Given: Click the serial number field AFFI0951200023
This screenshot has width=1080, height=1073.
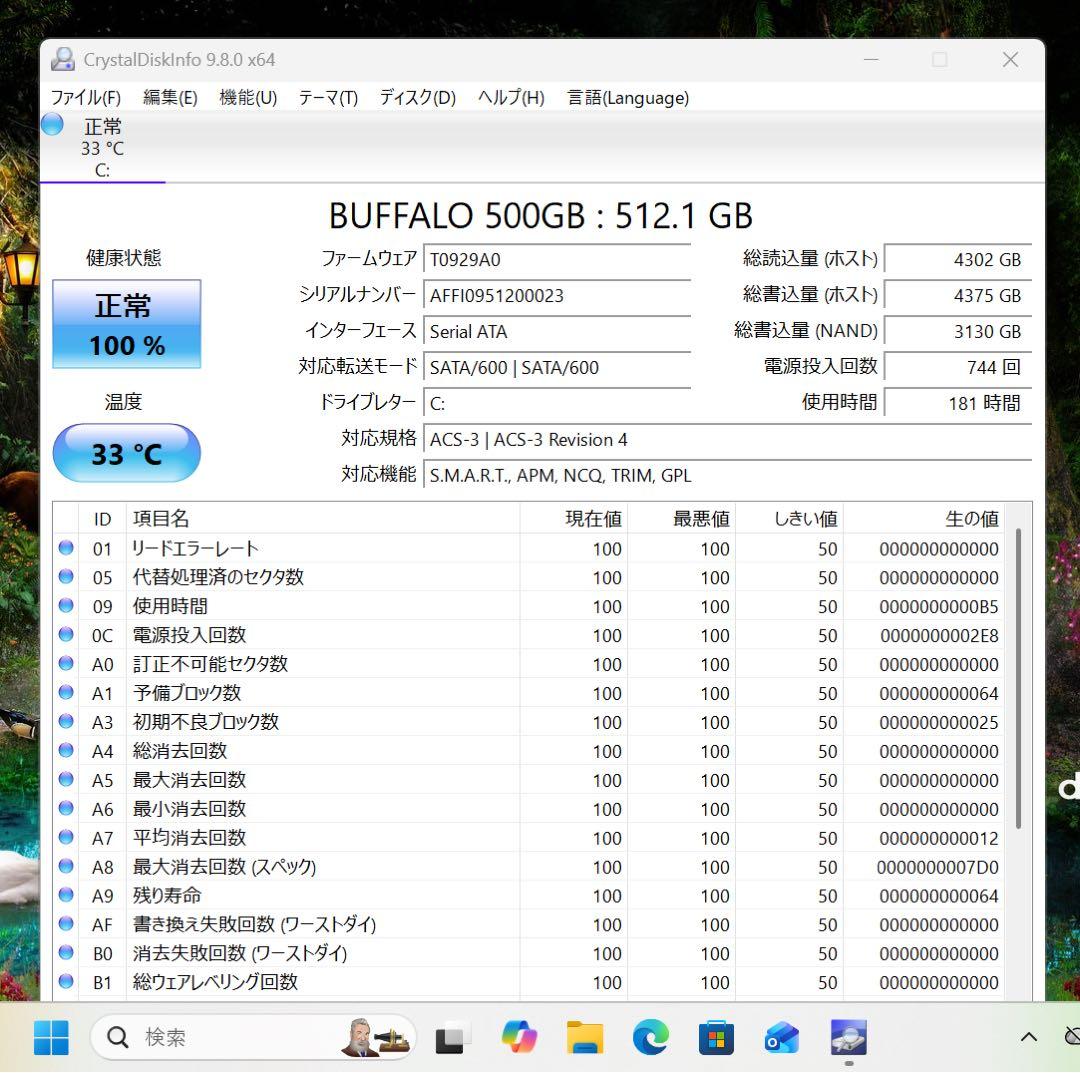Looking at the screenshot, I should 557,295.
